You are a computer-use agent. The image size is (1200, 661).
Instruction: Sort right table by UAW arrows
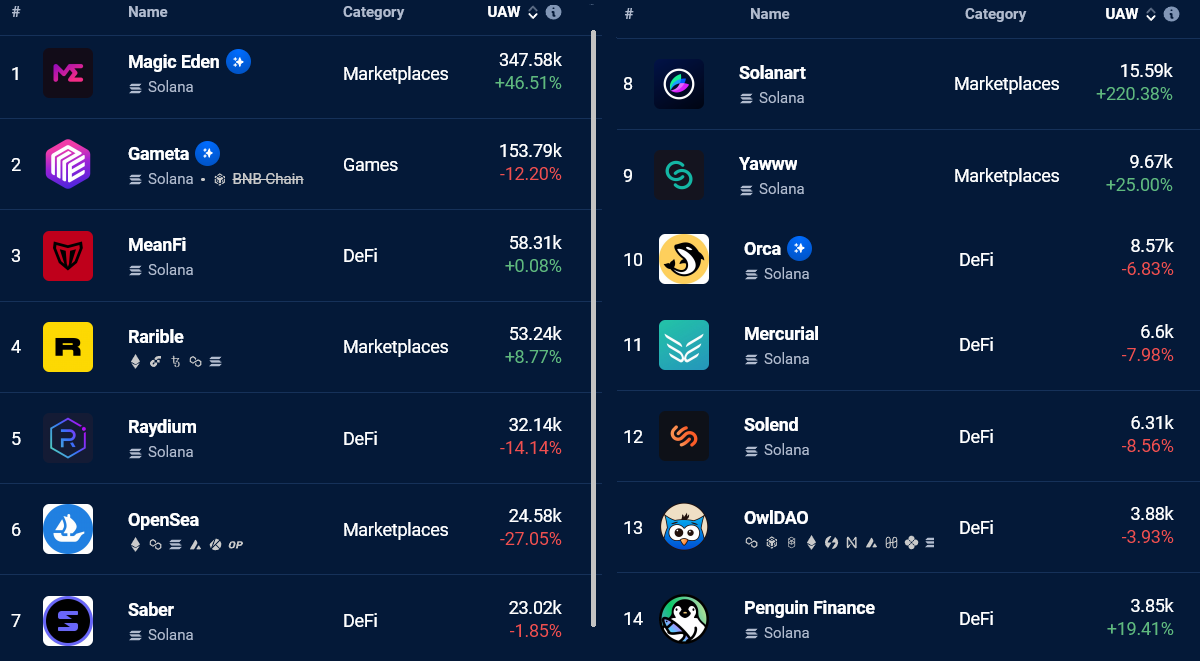1151,14
